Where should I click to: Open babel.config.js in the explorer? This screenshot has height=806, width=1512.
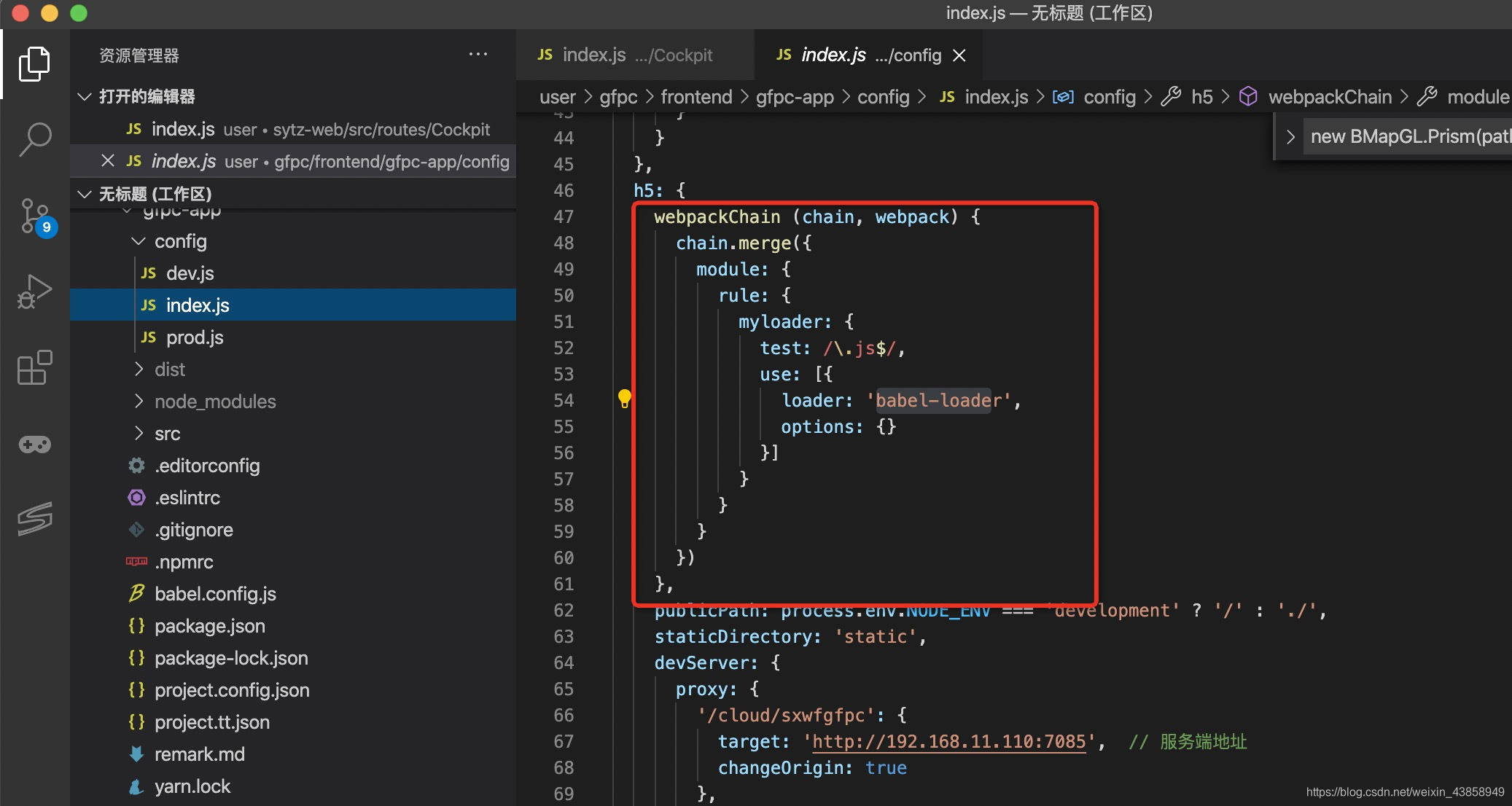215,594
